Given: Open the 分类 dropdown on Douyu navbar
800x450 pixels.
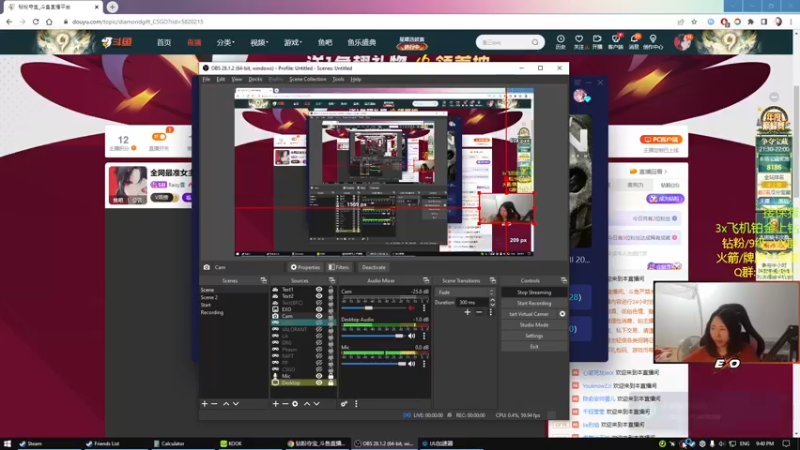Looking at the screenshot, I should click(225, 42).
